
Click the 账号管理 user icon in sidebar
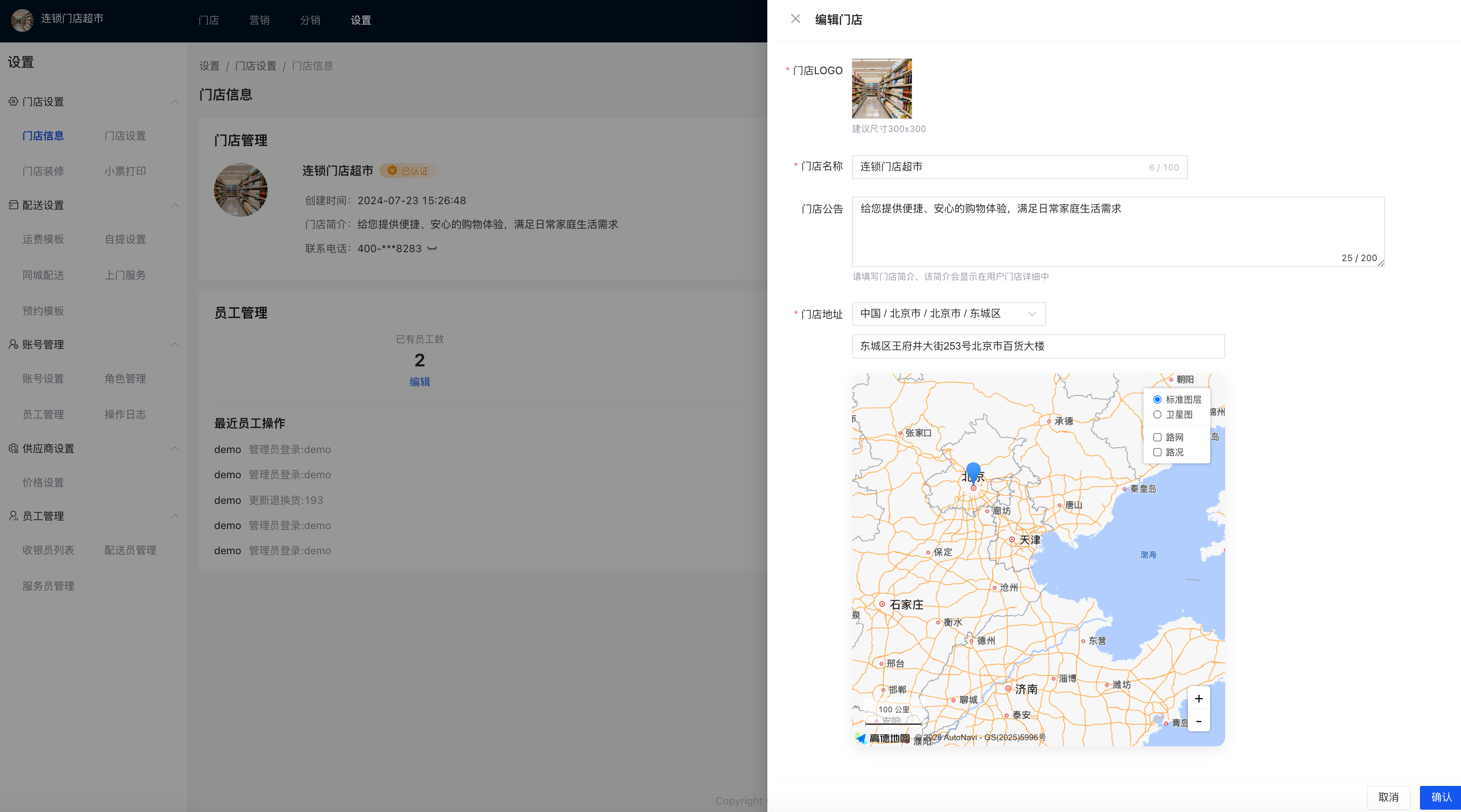(x=13, y=344)
